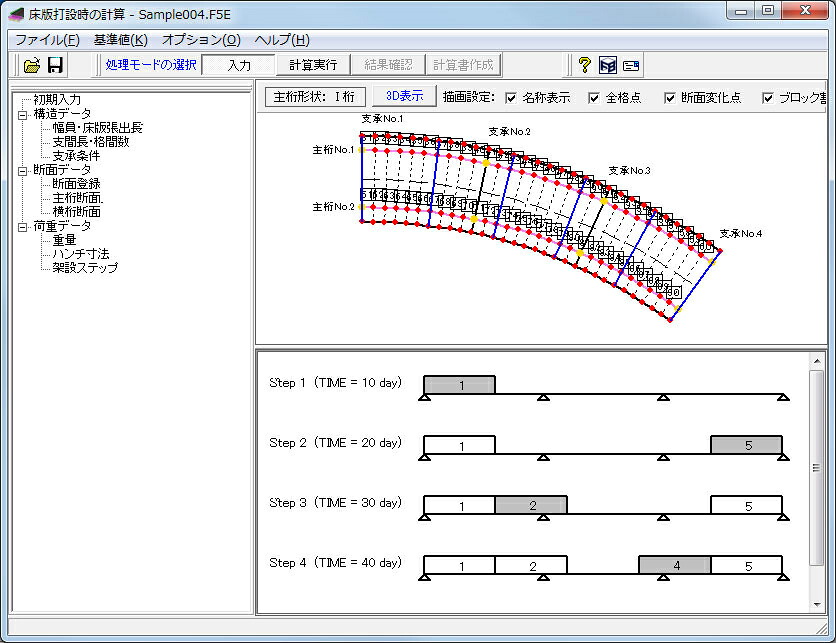Viewport: 836px width, 643px height.
Task: Click scrollbar up arrow in step panel
Action: [817, 362]
